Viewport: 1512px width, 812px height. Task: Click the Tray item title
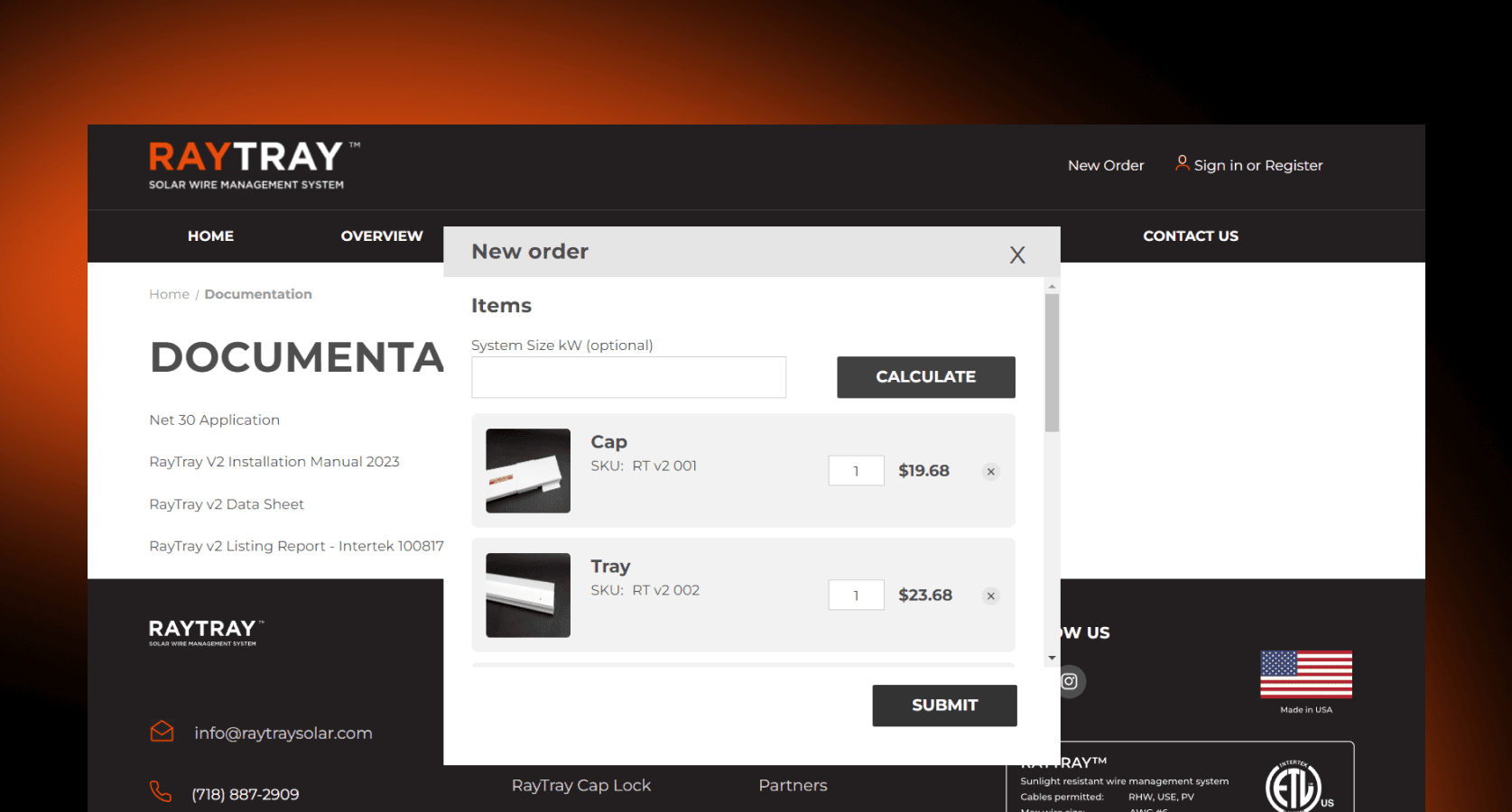click(x=610, y=567)
